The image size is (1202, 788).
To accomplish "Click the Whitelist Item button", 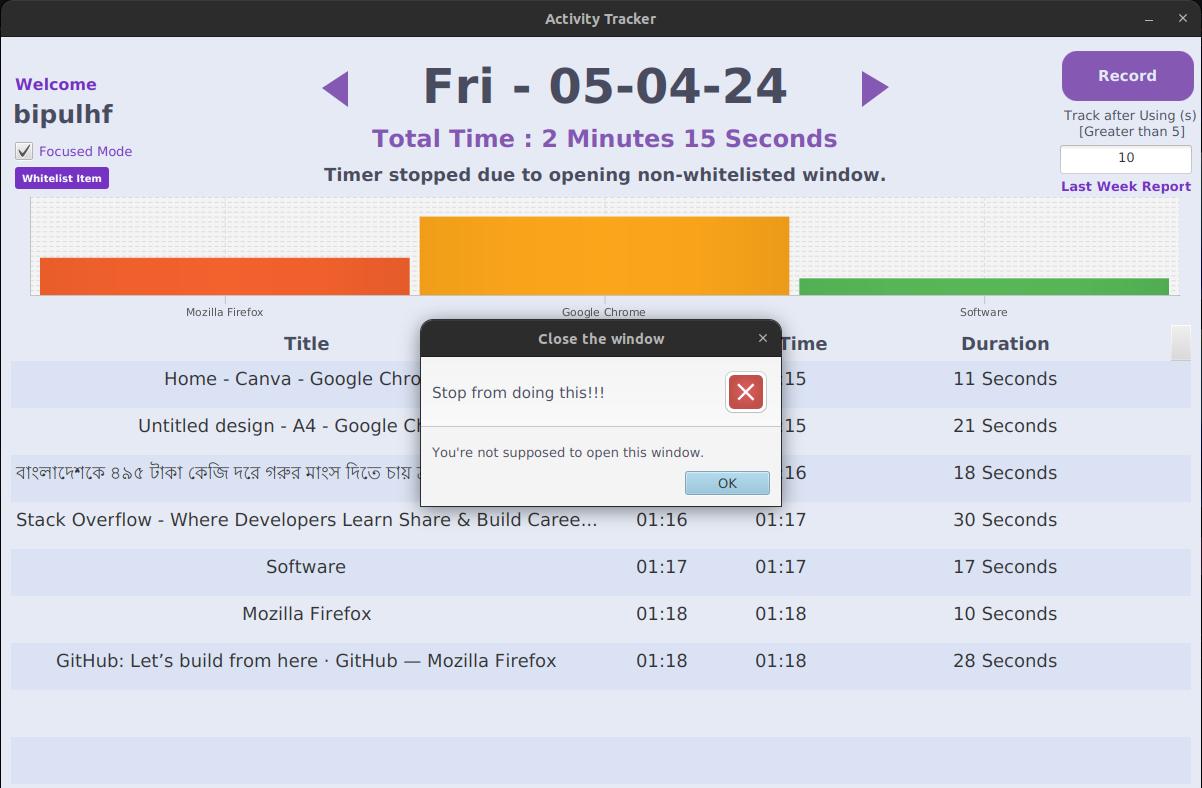I will point(62,178).
